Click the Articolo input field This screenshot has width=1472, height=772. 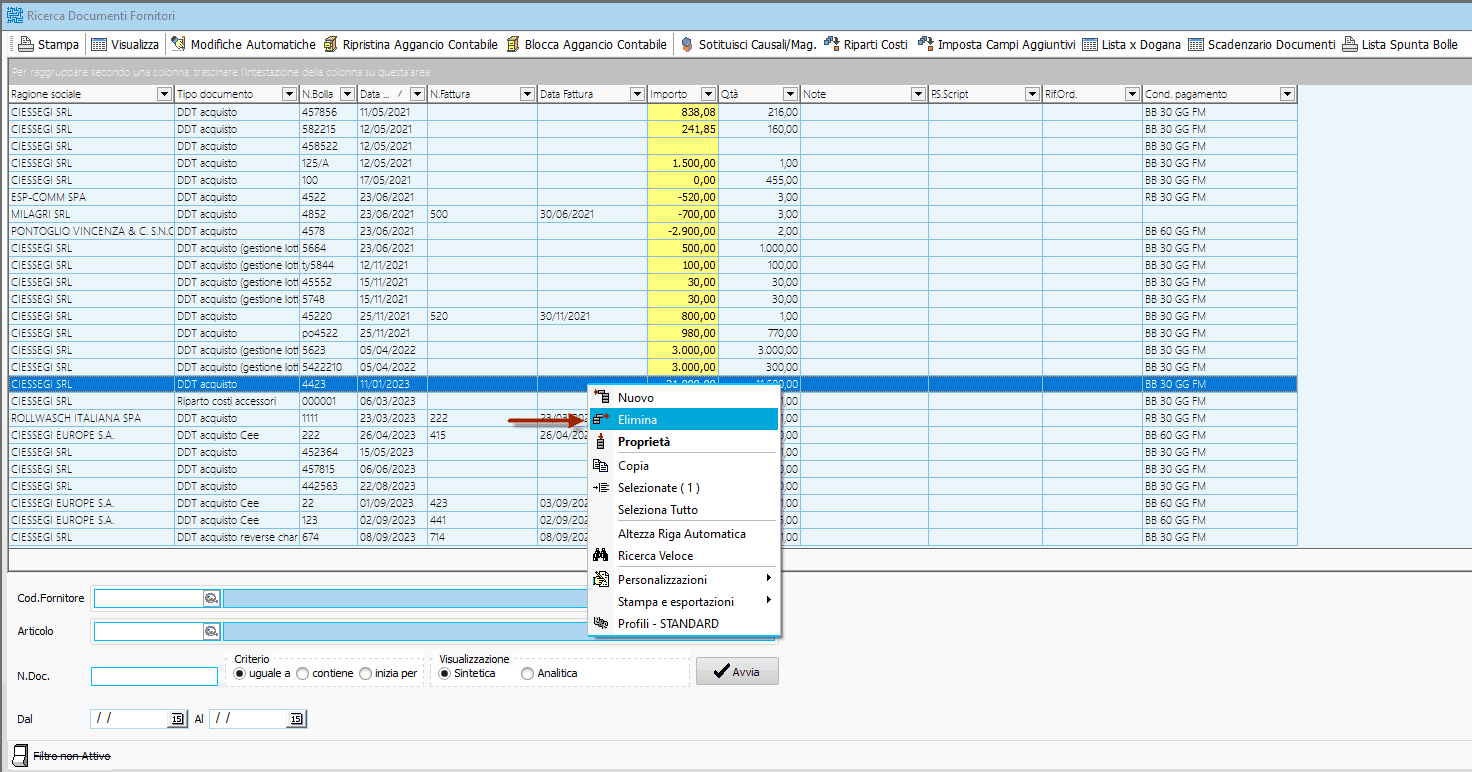pos(148,631)
